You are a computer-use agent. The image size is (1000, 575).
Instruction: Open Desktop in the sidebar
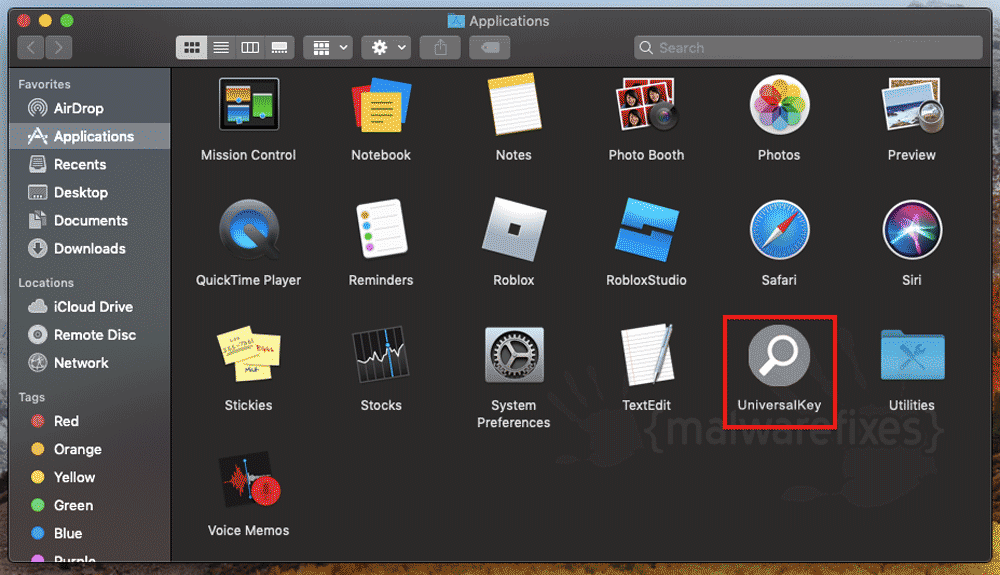click(x=90, y=193)
